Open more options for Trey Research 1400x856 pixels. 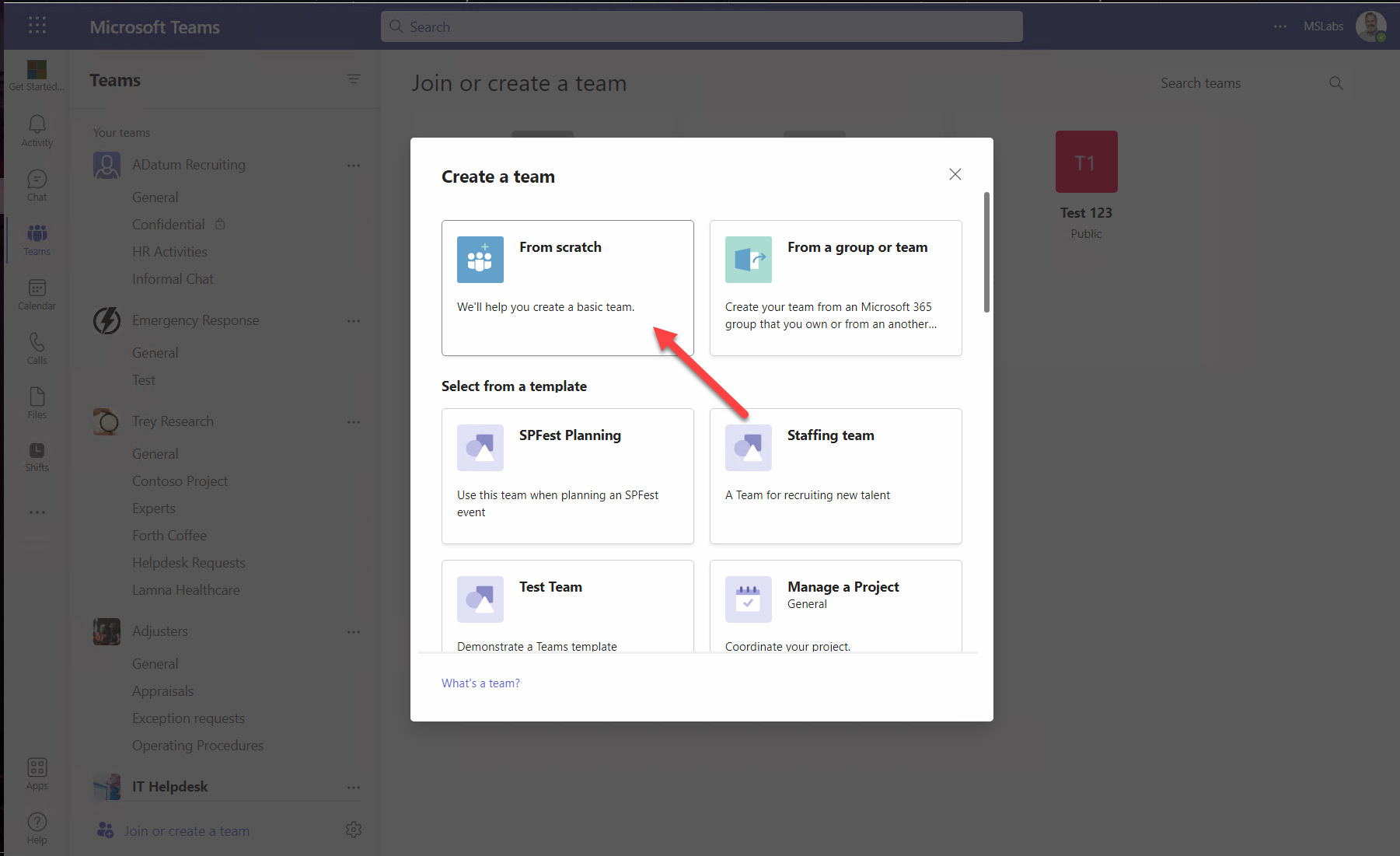click(354, 421)
